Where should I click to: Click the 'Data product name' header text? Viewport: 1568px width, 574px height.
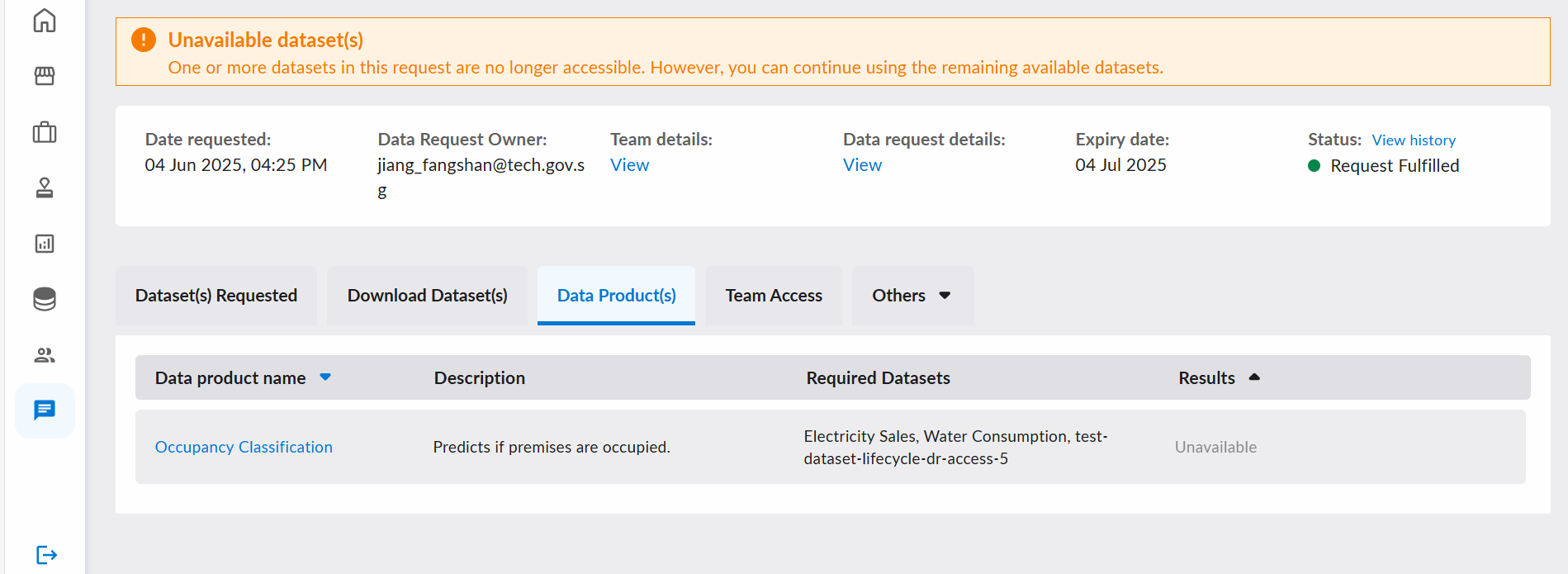(230, 378)
